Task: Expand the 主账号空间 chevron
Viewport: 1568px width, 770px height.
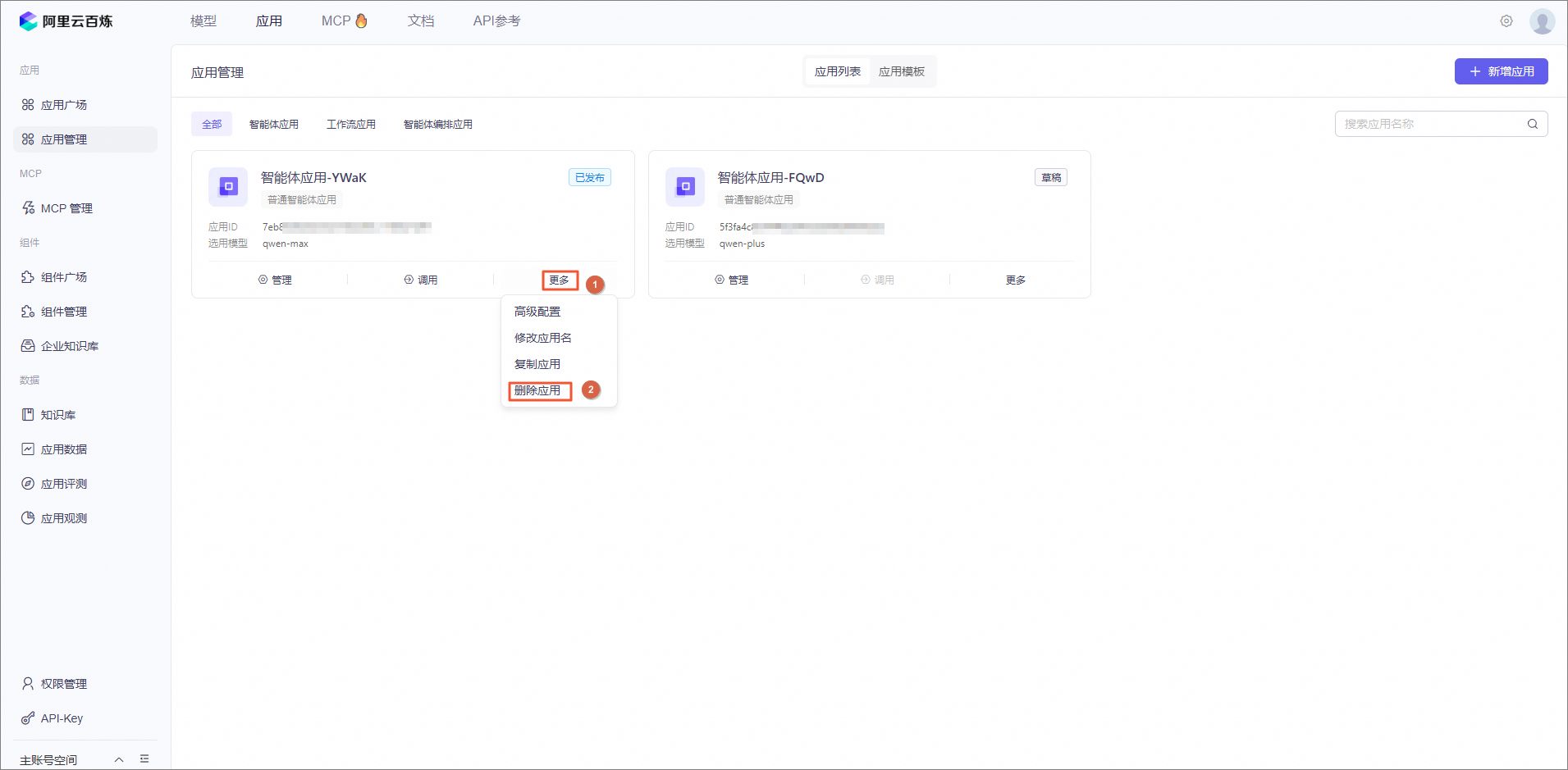Action: 119,759
